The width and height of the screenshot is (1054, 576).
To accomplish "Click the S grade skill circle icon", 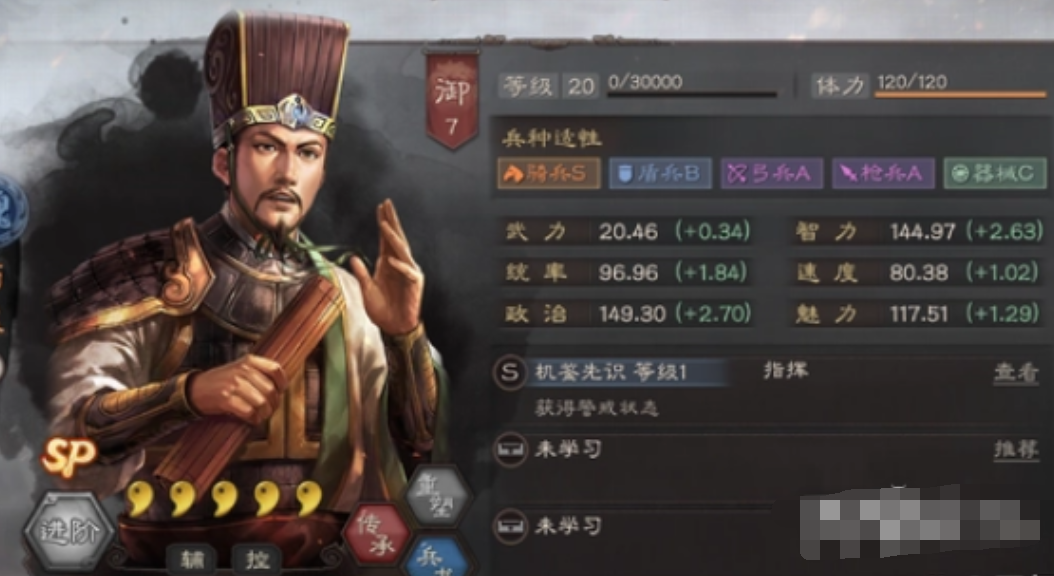I will click(510, 373).
